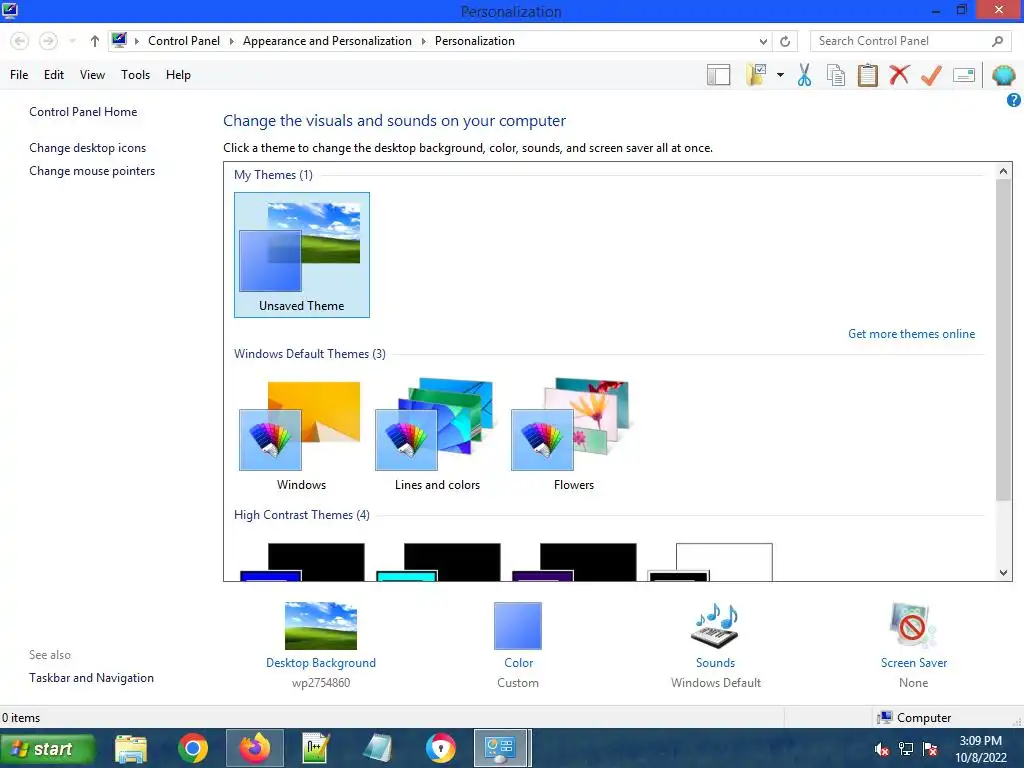Open the Tools menu
Viewport: 1024px width, 768px height.
click(x=135, y=75)
